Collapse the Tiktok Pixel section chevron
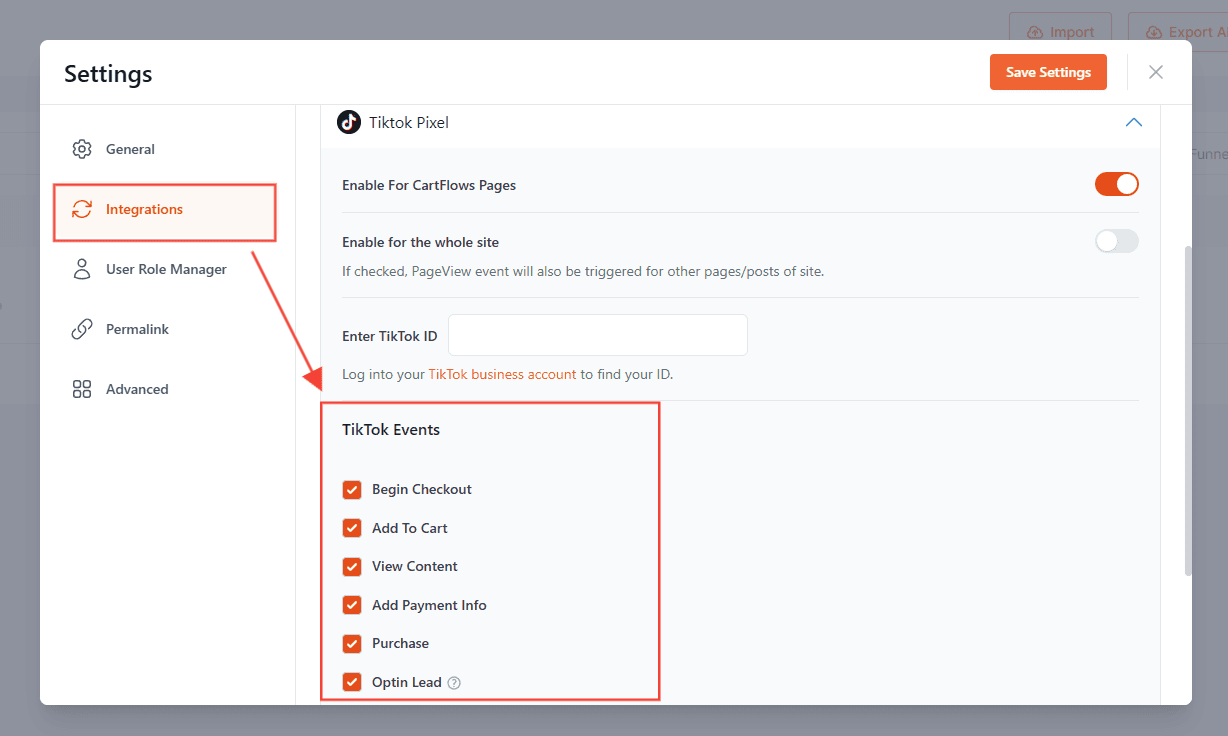 (x=1133, y=122)
